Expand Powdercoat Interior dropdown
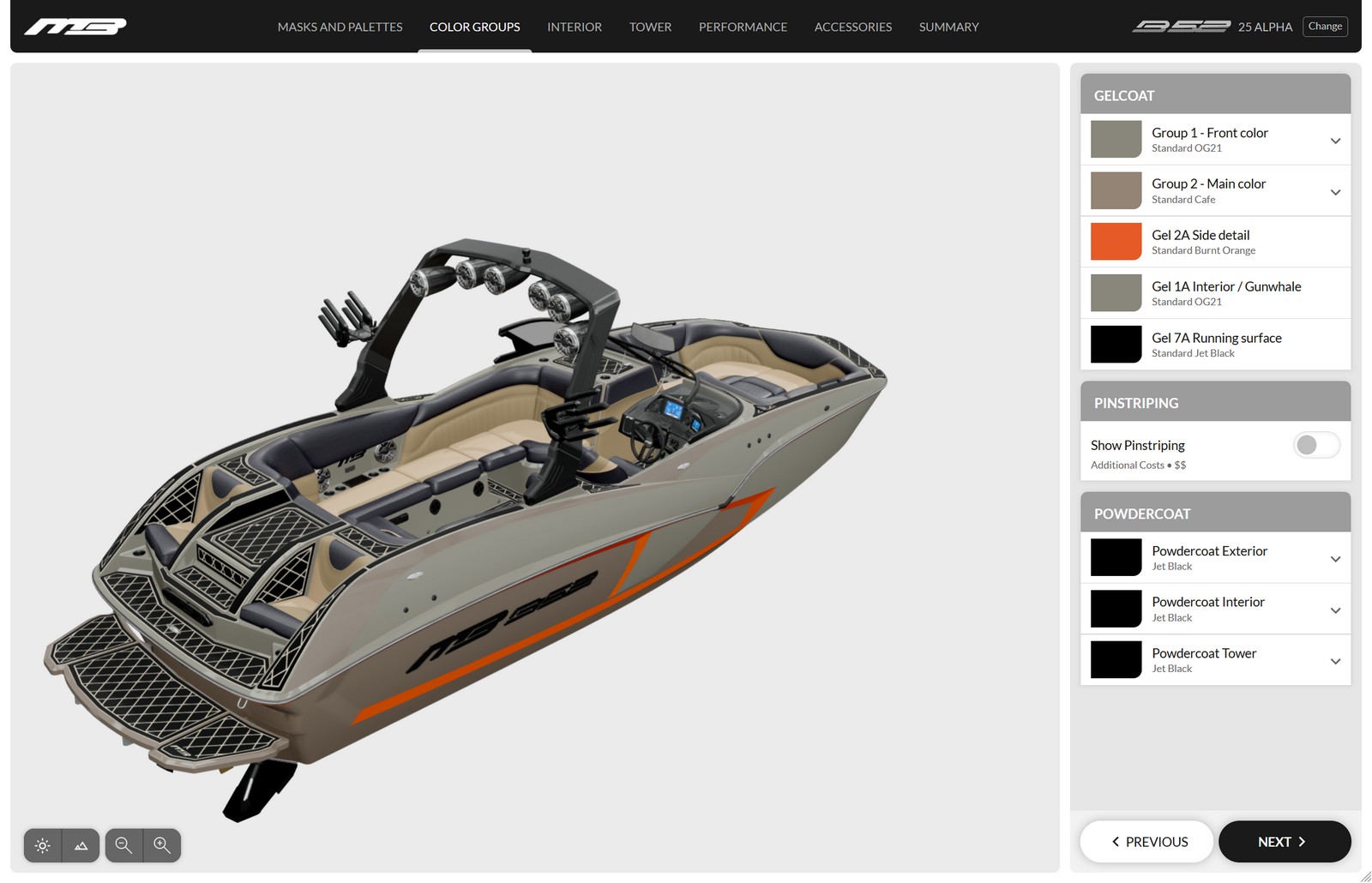Image resolution: width=1372 pixels, height=883 pixels. [x=1334, y=610]
